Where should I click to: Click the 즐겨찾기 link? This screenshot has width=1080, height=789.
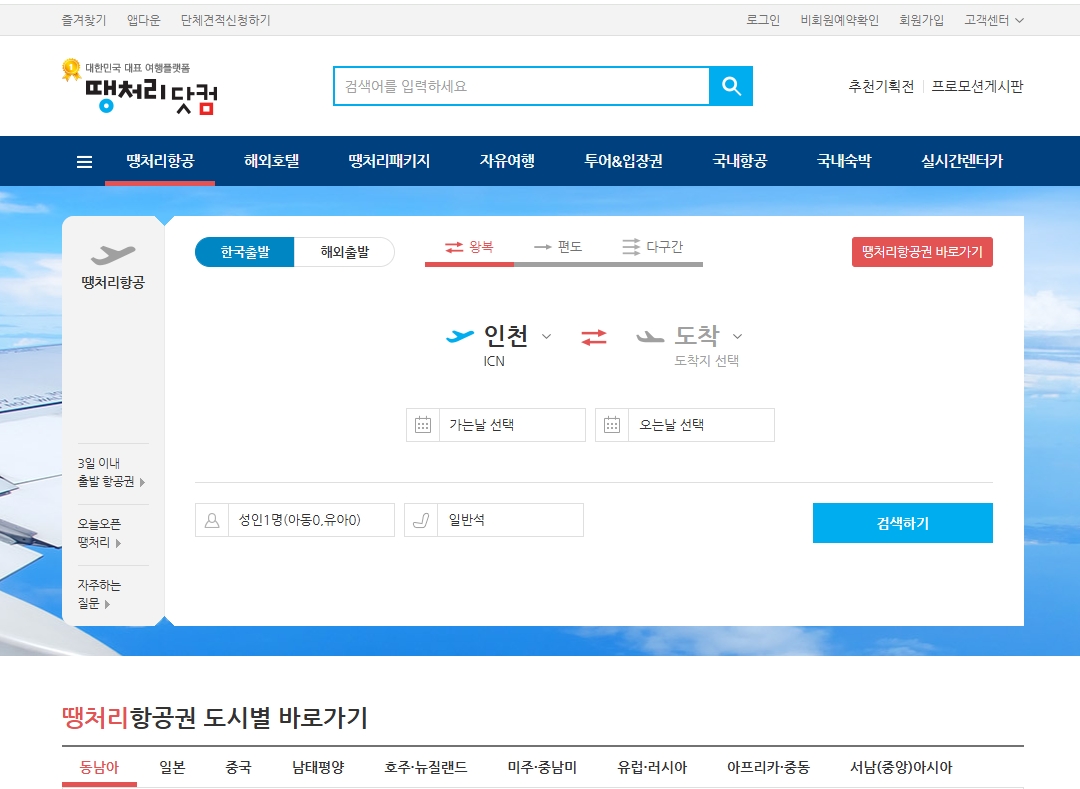(x=84, y=20)
